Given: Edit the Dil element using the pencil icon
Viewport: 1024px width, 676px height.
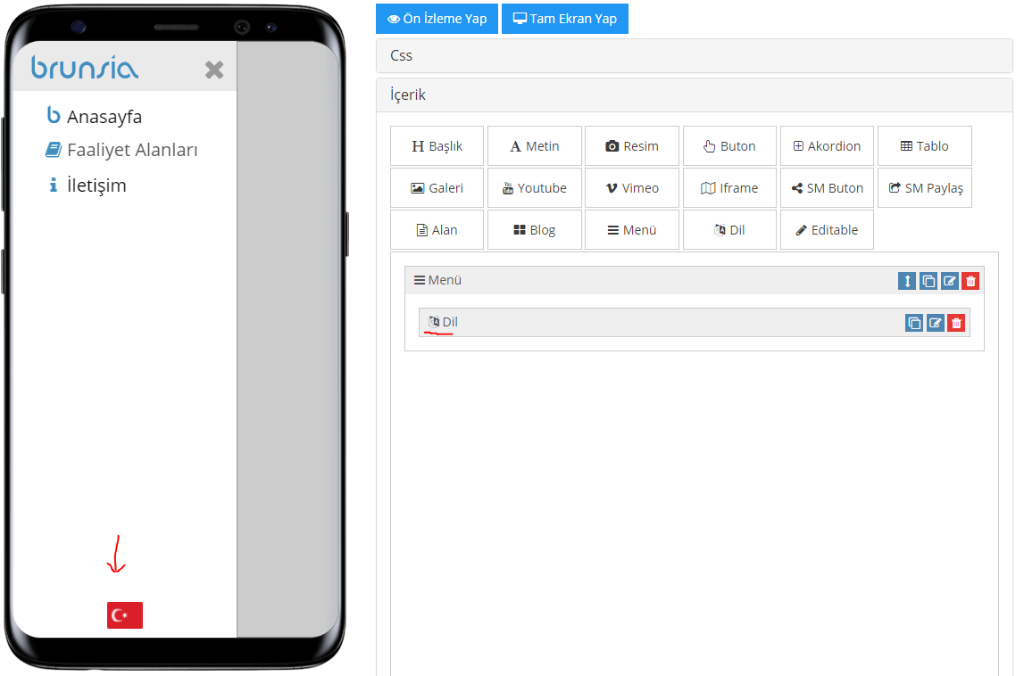Looking at the screenshot, I should [935, 323].
